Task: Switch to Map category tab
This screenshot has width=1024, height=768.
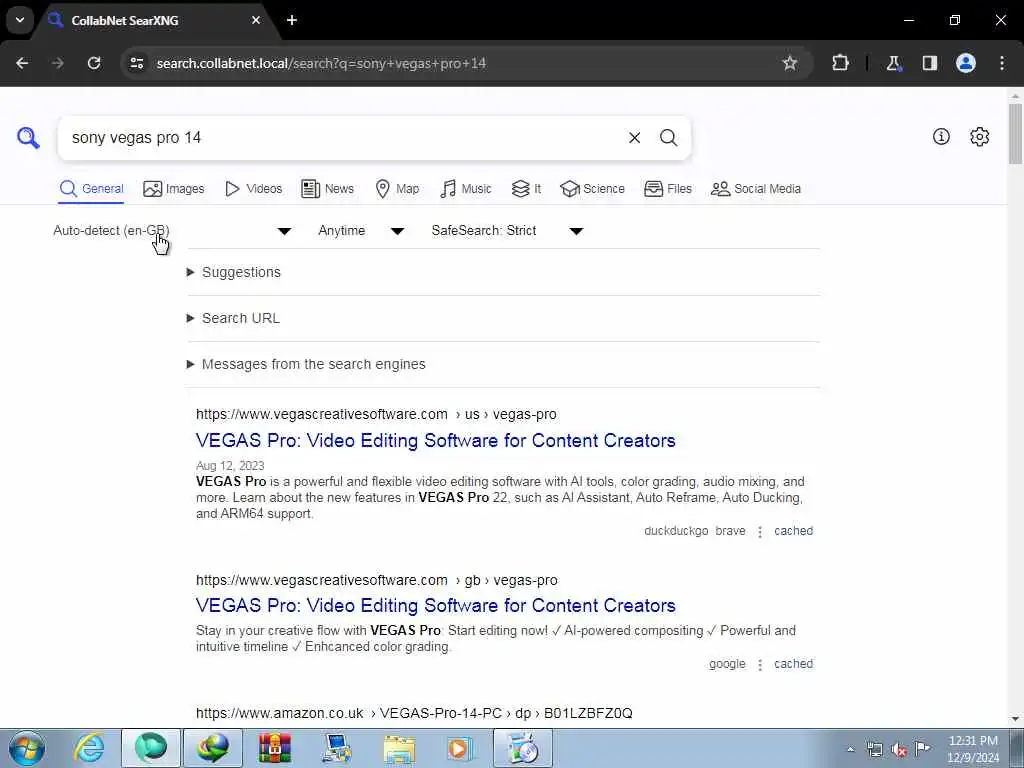Action: (x=397, y=189)
